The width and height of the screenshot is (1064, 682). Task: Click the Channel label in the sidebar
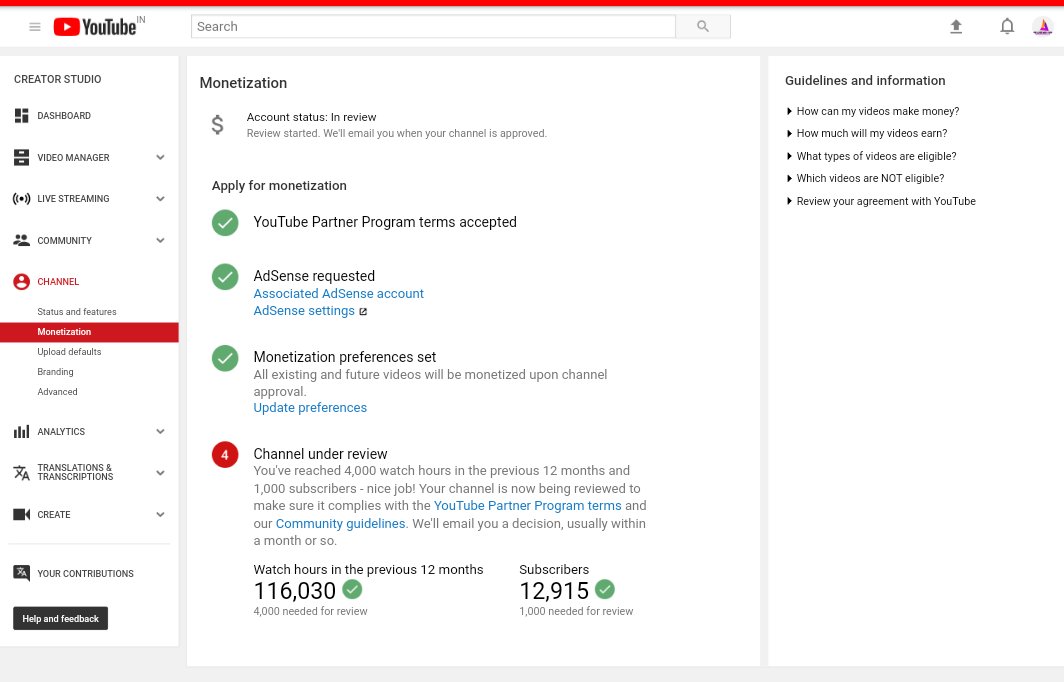pos(58,282)
